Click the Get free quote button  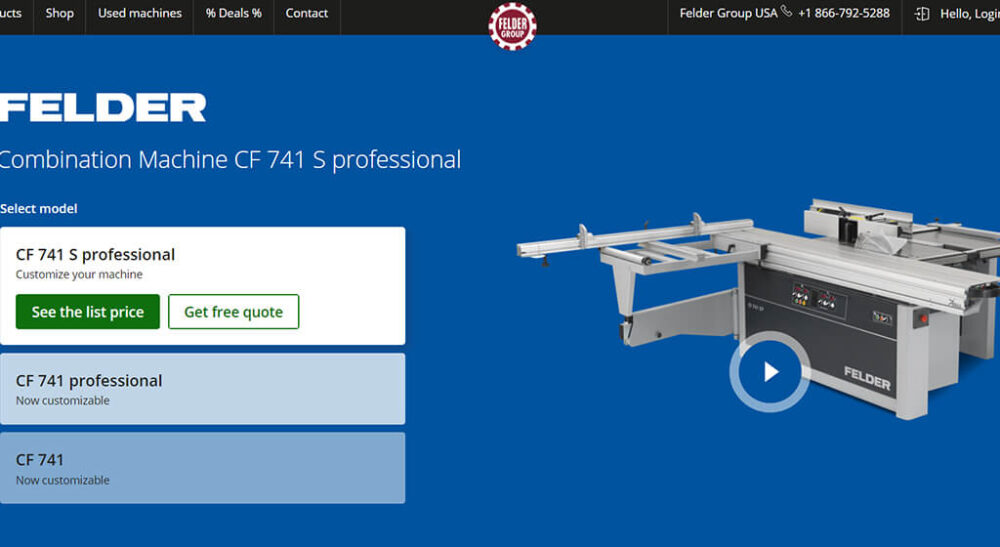pos(233,312)
